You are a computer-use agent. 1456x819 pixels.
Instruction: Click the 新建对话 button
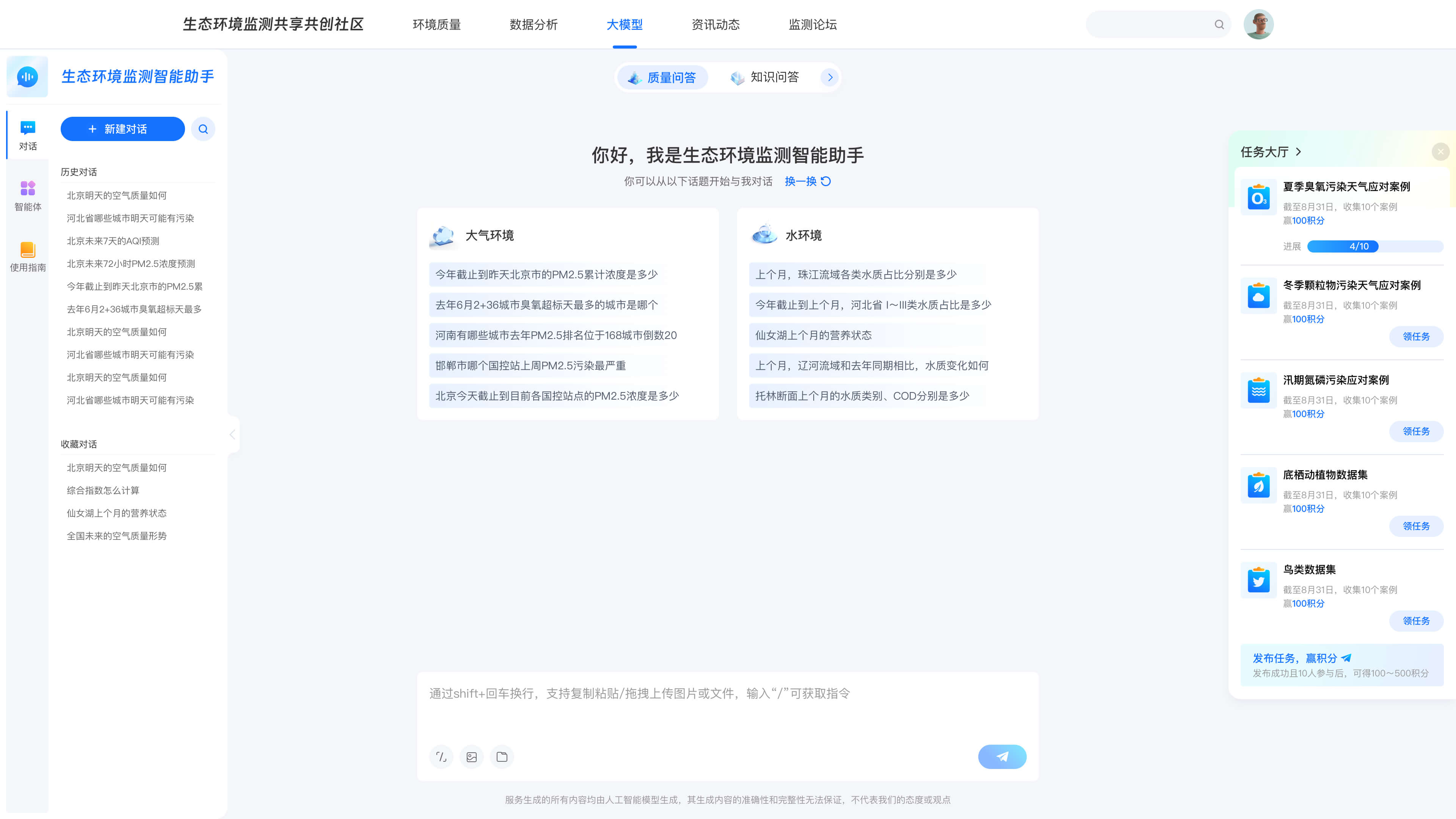tap(122, 129)
